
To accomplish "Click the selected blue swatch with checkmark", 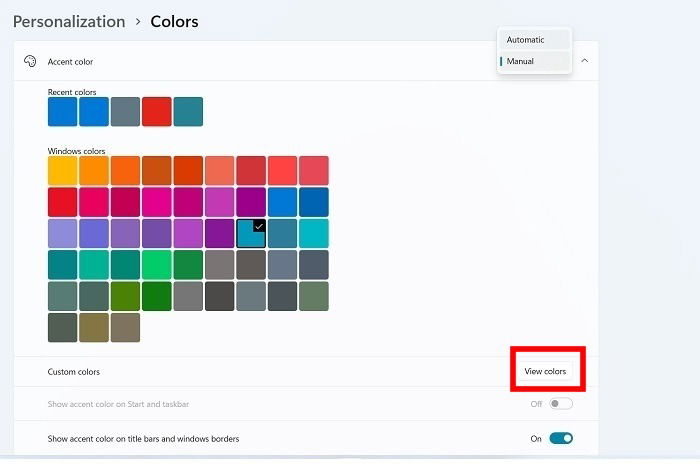I will 251,233.
